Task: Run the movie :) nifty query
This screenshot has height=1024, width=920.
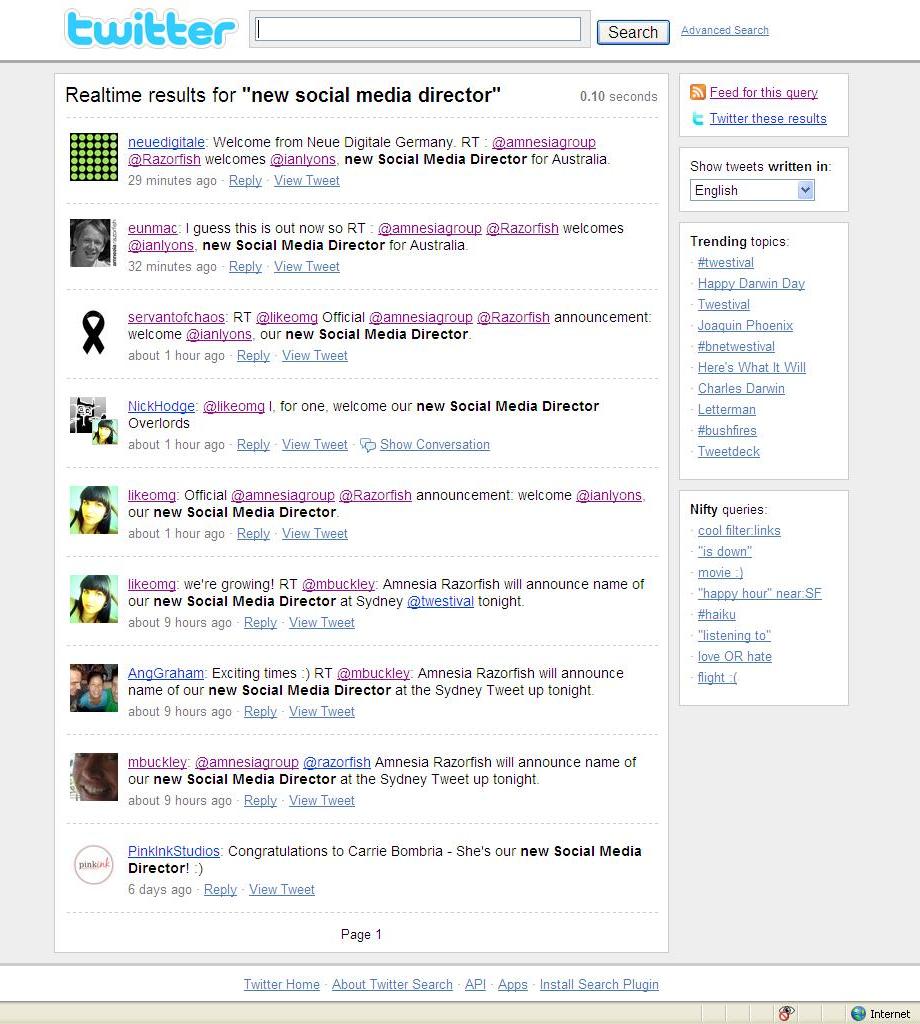Action: pyautogui.click(x=720, y=573)
